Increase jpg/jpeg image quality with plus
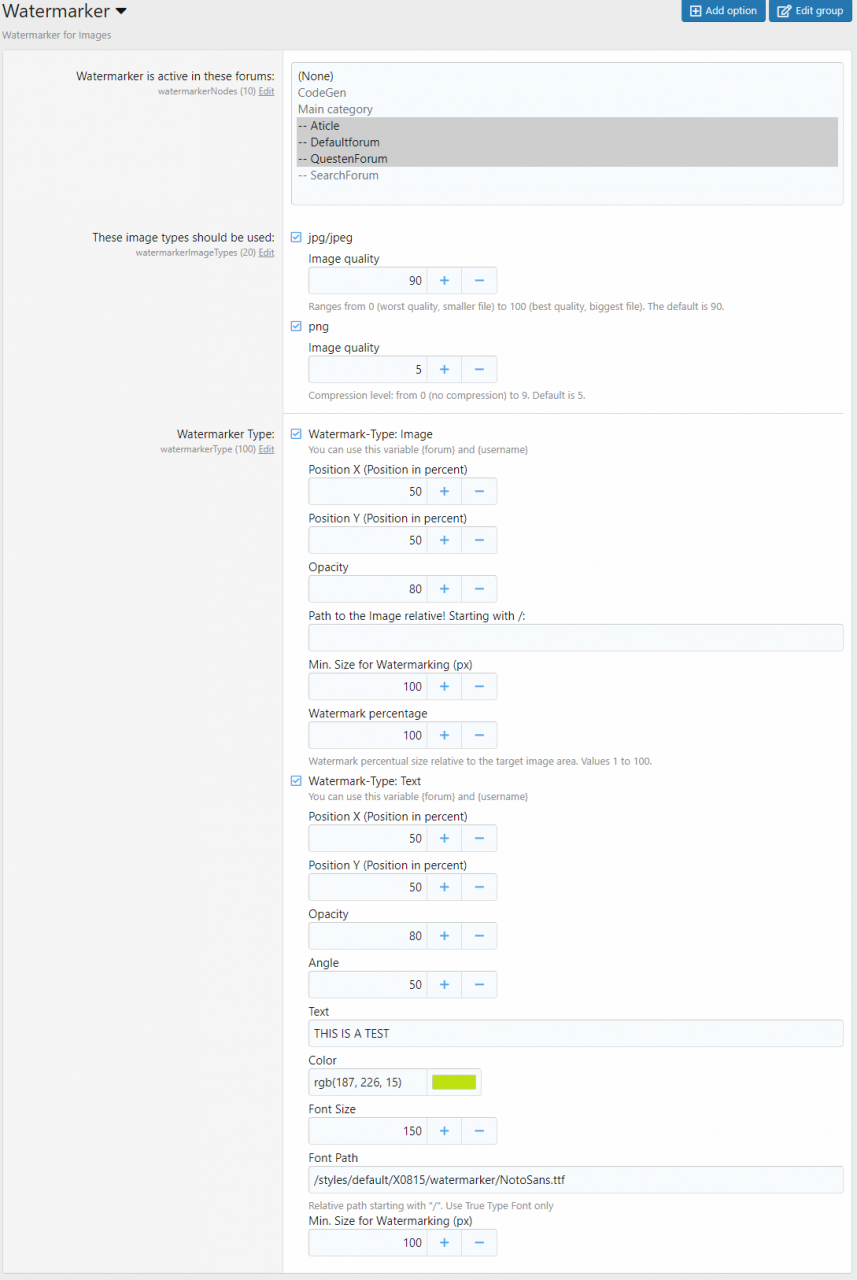This screenshot has height=1280, width=857. [444, 281]
